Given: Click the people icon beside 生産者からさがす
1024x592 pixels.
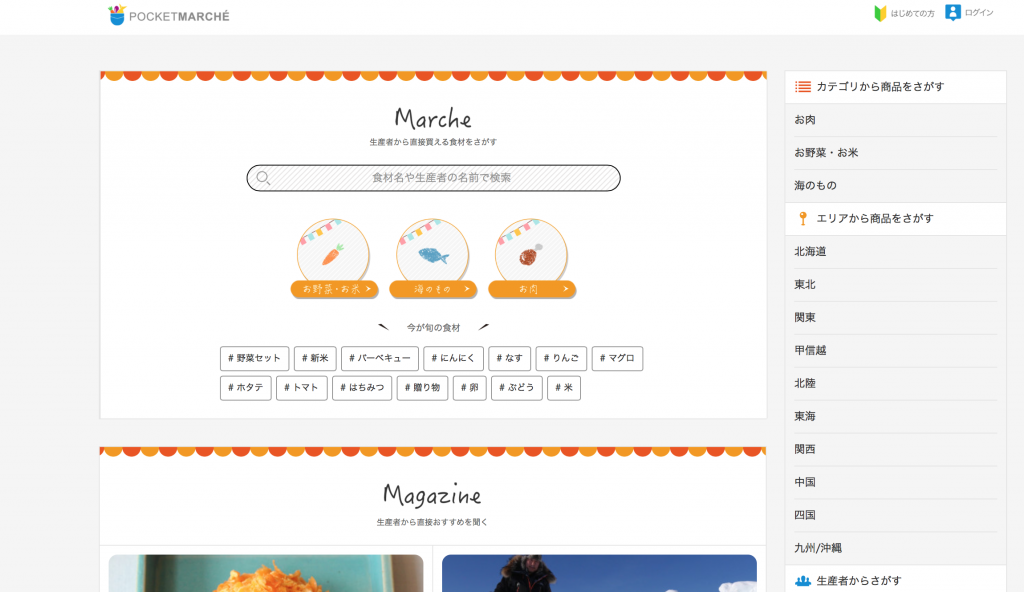Looking at the screenshot, I should pyautogui.click(x=802, y=581).
